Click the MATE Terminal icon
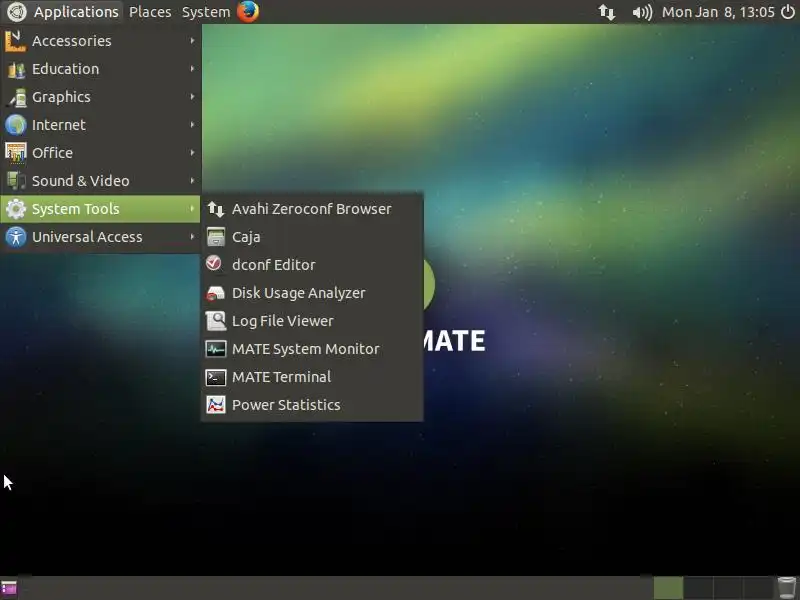Viewport: 800px width, 600px height. click(x=216, y=377)
